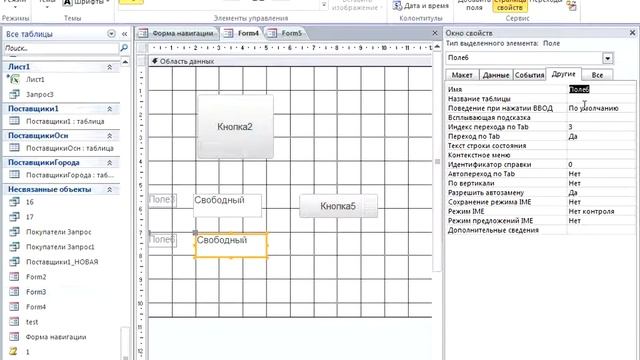Screen dimensions: 640x360
Task: Click the Автопереход по Tab value
Action: tap(601, 174)
